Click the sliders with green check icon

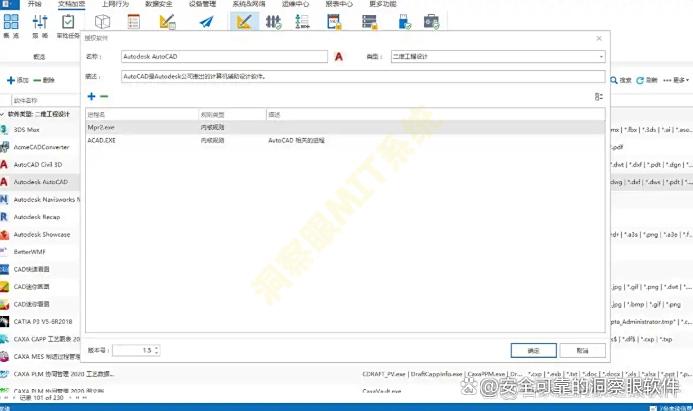coord(273,22)
